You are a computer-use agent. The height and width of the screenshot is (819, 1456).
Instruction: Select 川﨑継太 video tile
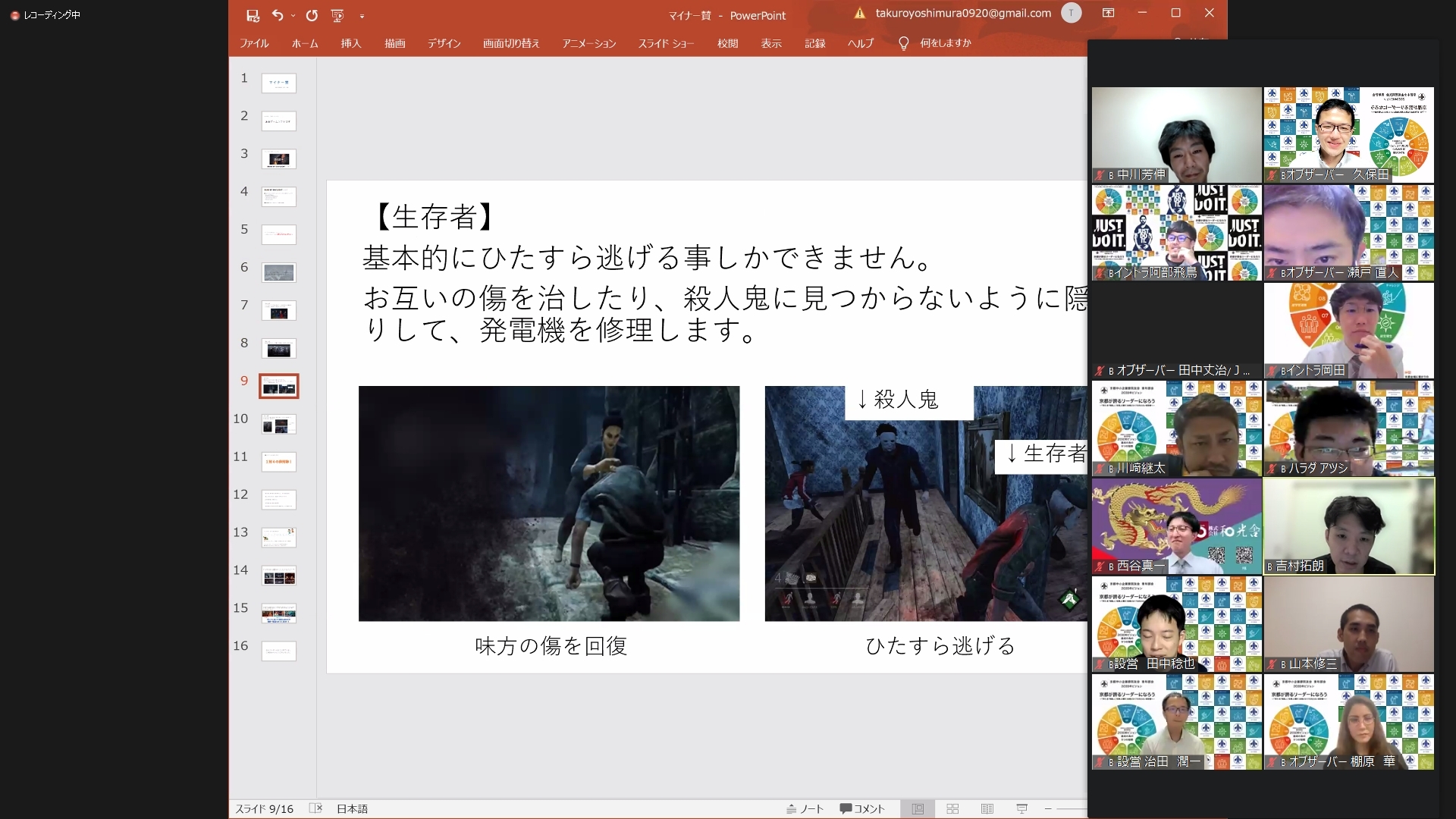pos(1176,428)
